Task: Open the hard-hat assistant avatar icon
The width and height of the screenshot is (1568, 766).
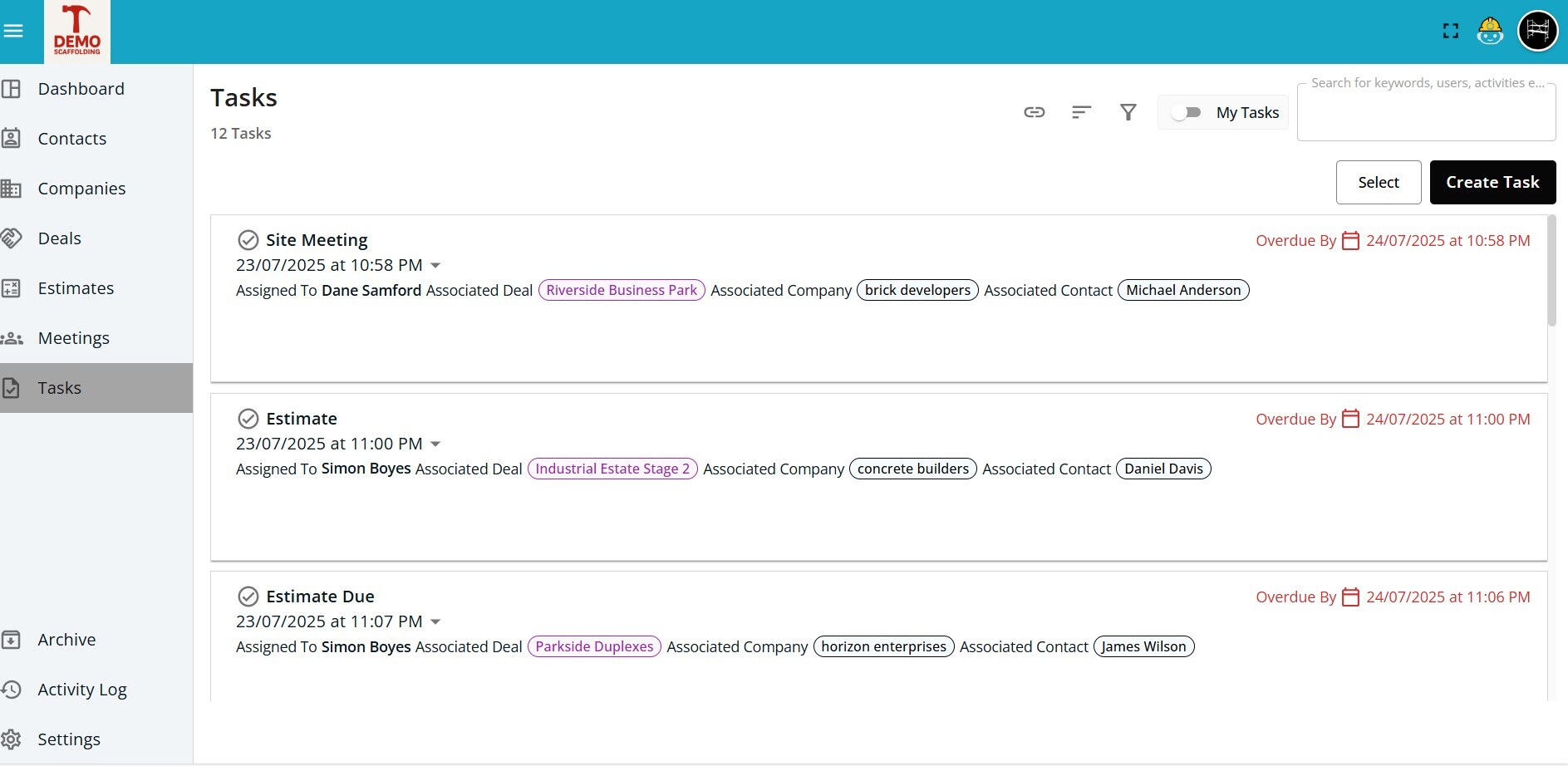Action: 1490,32
